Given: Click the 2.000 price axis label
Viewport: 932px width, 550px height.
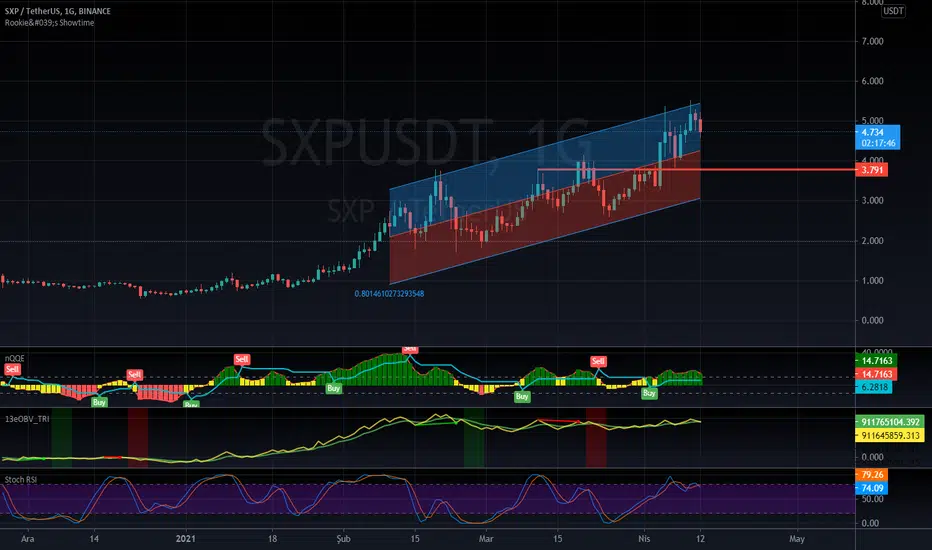Looking at the screenshot, I should (872, 241).
